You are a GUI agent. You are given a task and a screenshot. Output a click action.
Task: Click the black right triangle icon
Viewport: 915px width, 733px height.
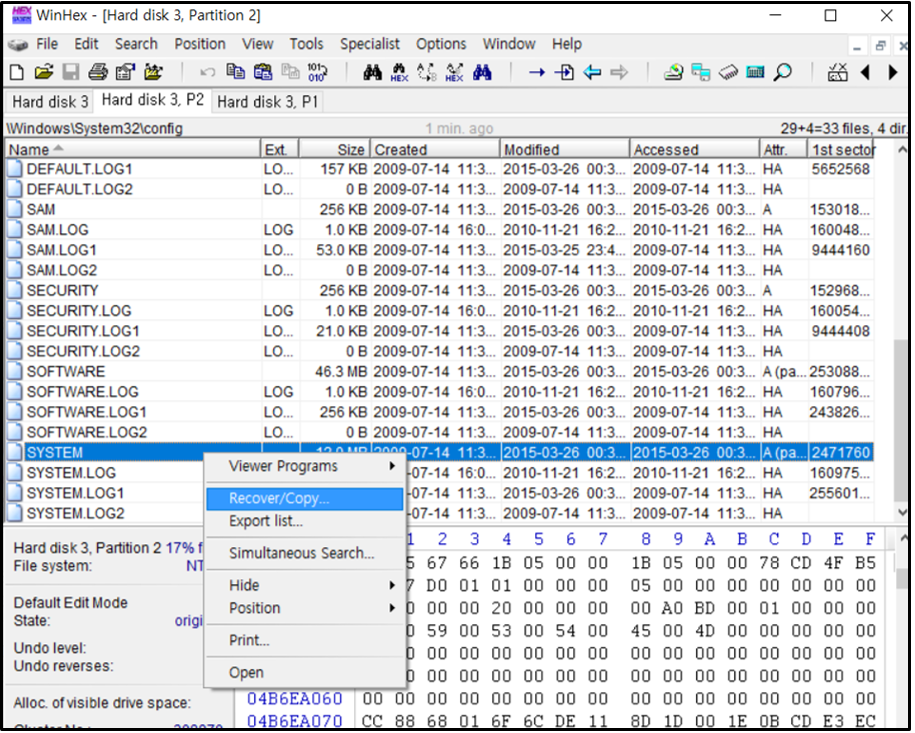tap(893, 72)
